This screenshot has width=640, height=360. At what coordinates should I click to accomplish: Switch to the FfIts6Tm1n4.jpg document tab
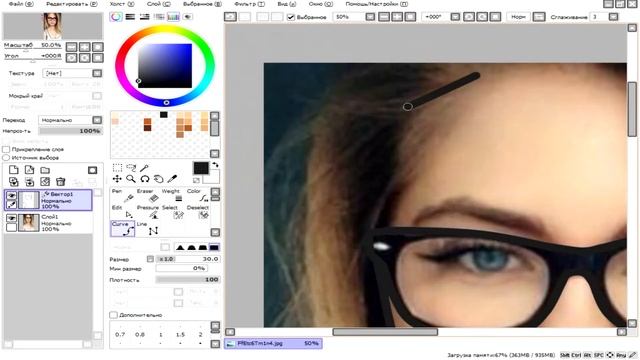(x=273, y=344)
